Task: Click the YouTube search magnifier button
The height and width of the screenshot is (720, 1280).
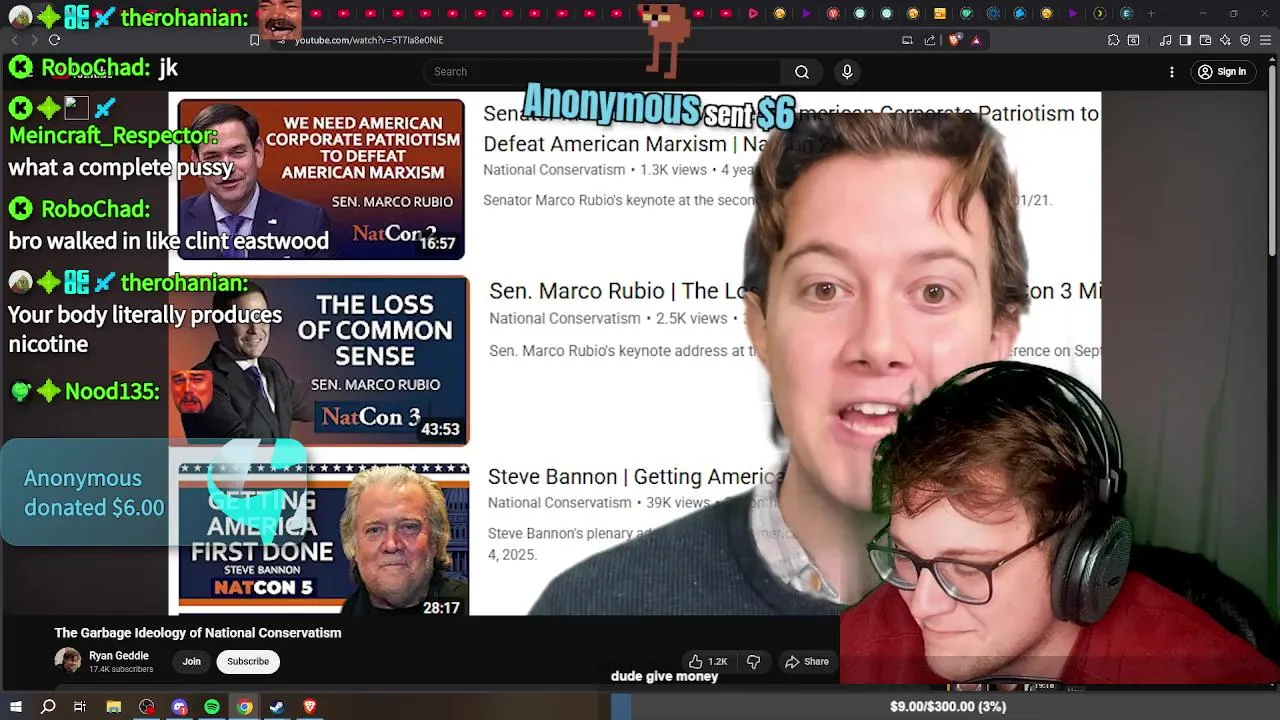Action: point(802,72)
